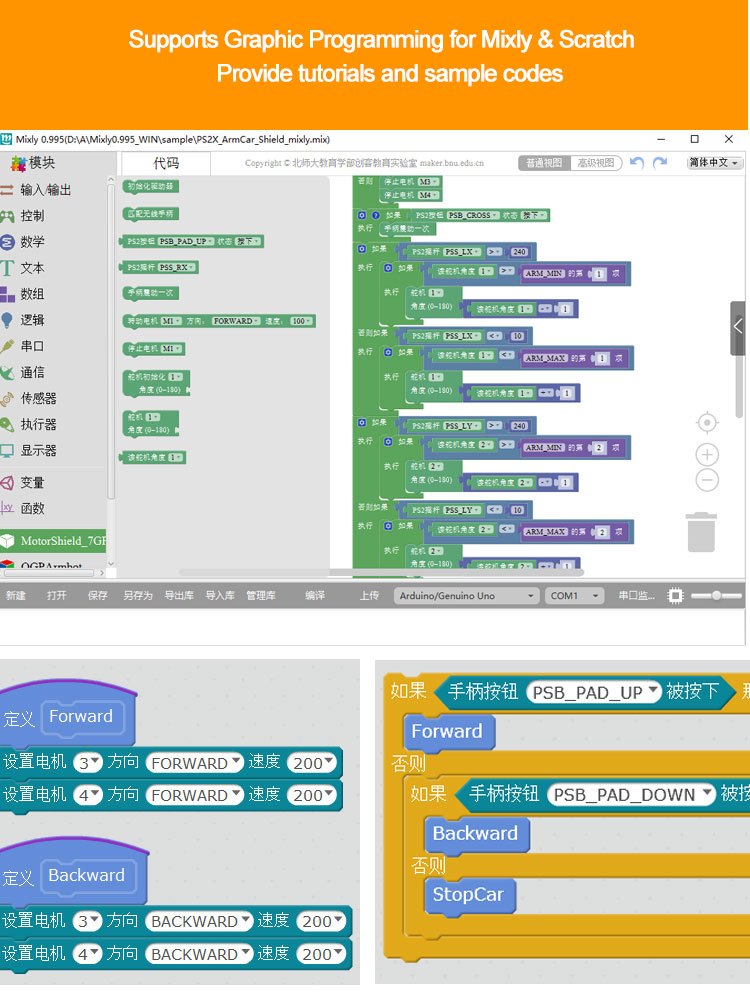The image size is (750, 998).
Task: Select the 手柄震动一次 block in the toolbox
Action: click(151, 293)
